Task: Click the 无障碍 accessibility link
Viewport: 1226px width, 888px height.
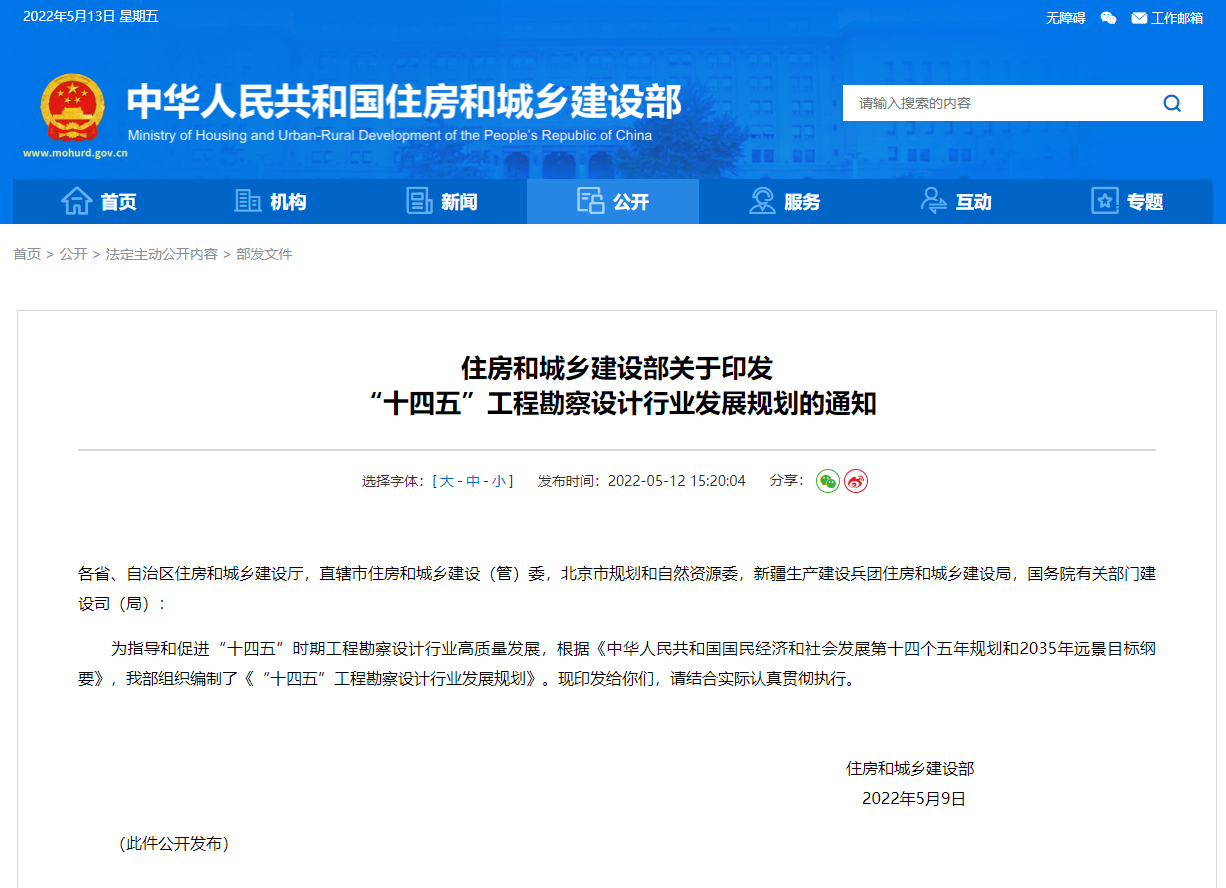Action: (x=1066, y=18)
